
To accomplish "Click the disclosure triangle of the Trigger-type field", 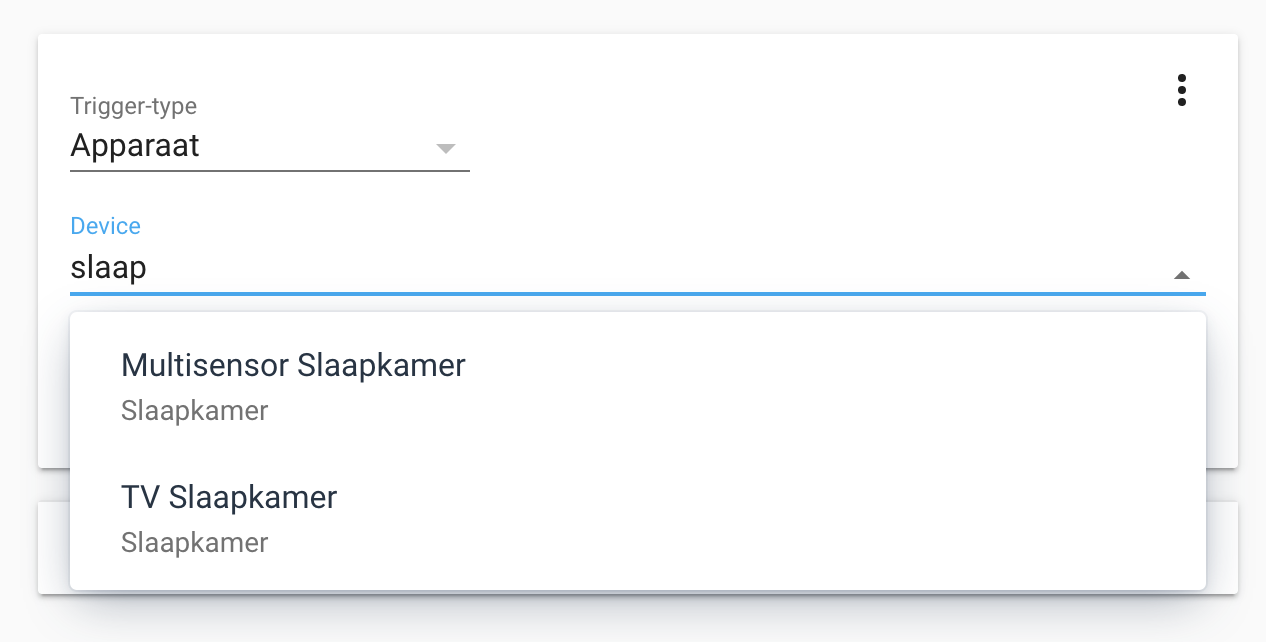I will pos(447,148).
